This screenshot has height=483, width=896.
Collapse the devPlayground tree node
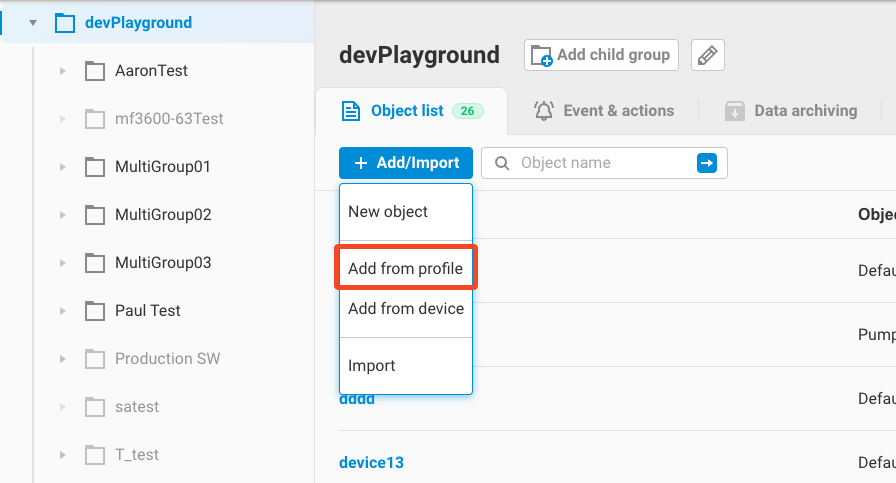click(x=33, y=22)
